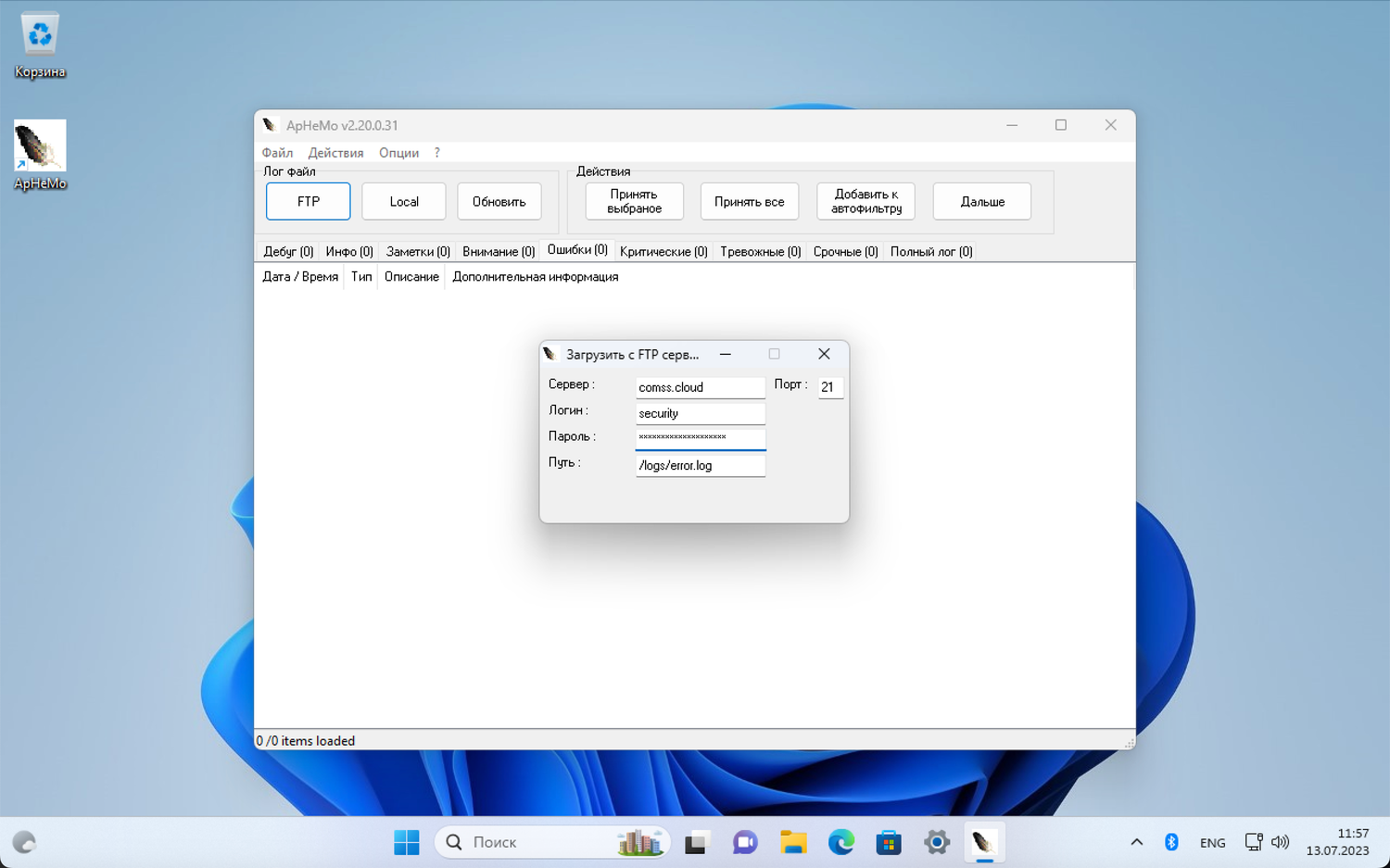This screenshot has height=868, width=1390.
Task: Close the FTP server dialog
Action: tap(824, 354)
